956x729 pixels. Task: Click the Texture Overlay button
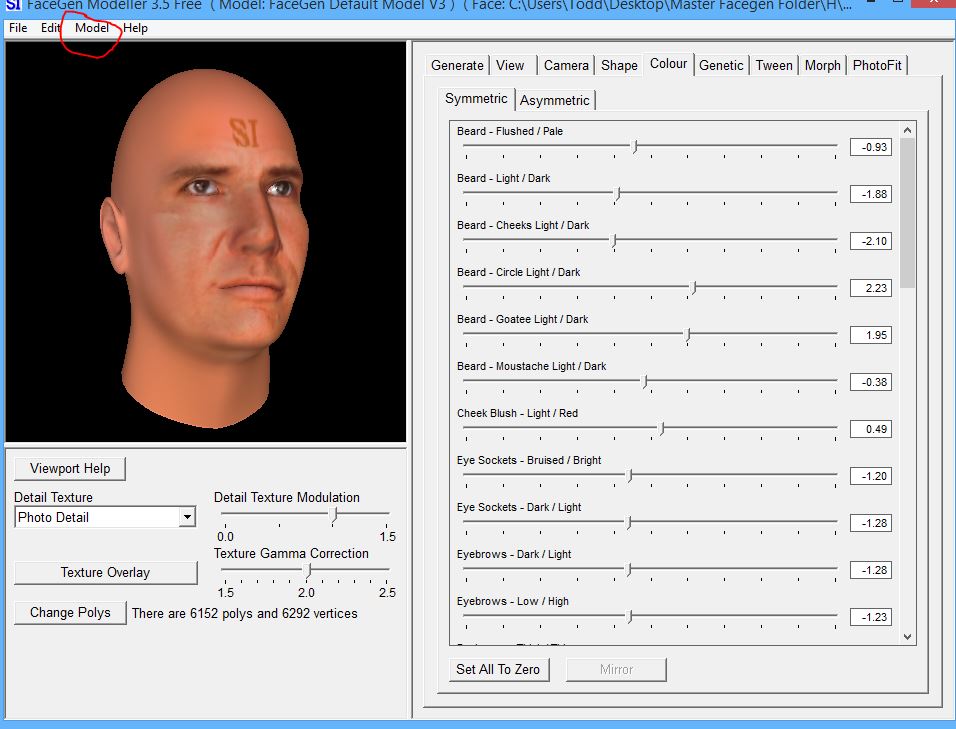click(105, 572)
